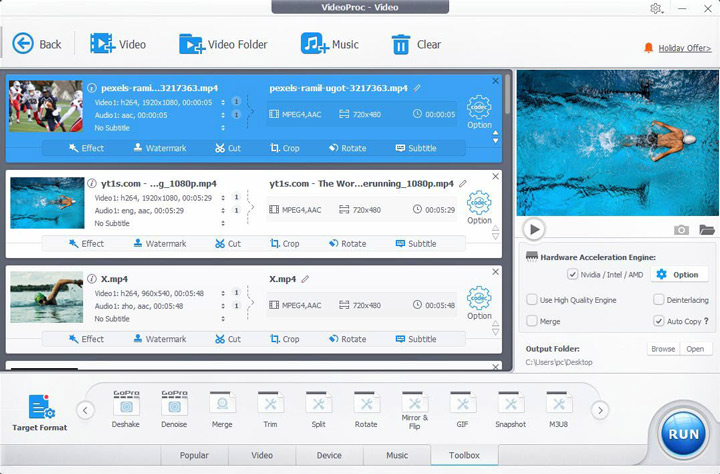Enable Use High Quality Engine

pos(532,300)
